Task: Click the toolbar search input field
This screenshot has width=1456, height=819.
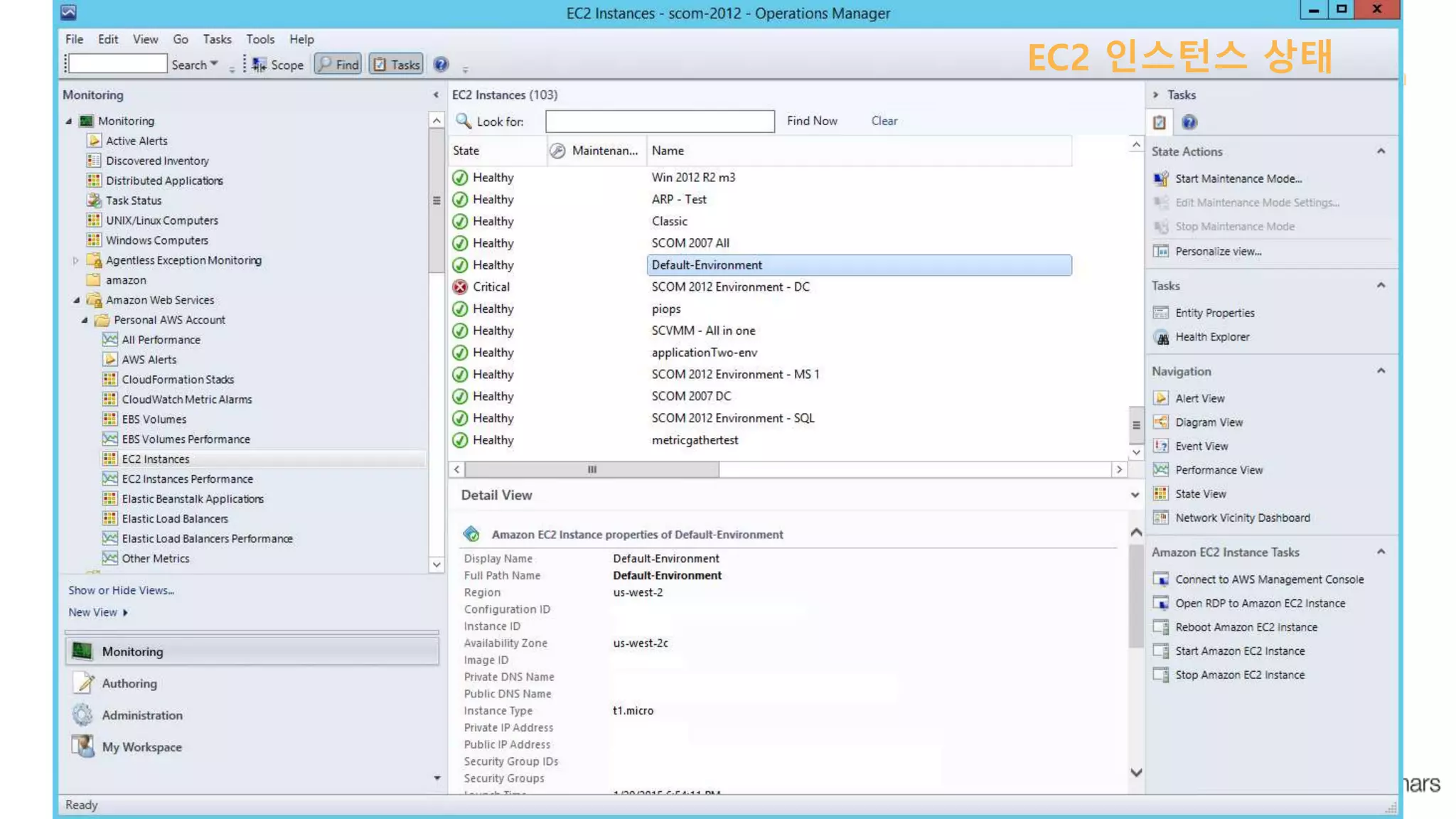Action: 118,64
